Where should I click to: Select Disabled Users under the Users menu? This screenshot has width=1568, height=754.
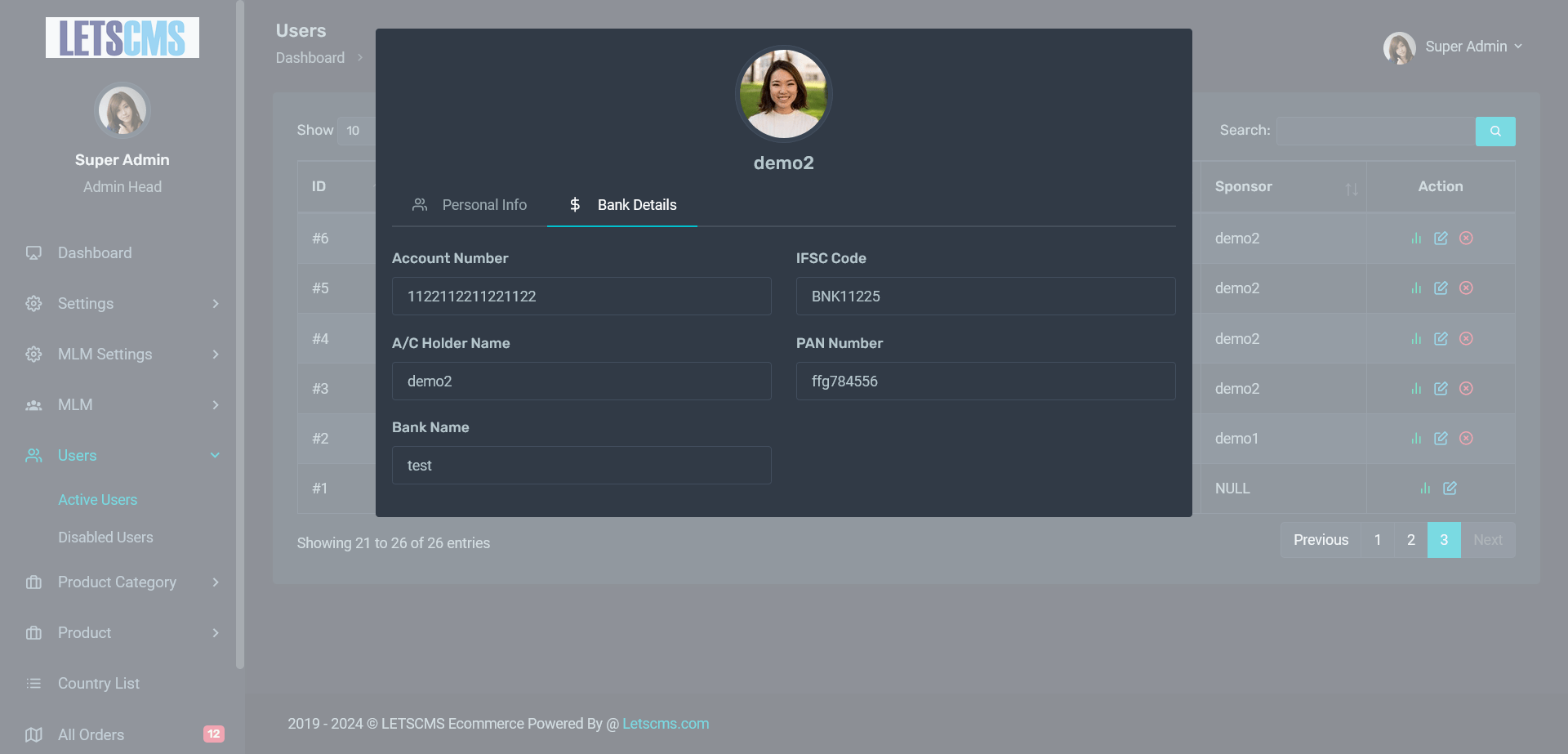105,537
